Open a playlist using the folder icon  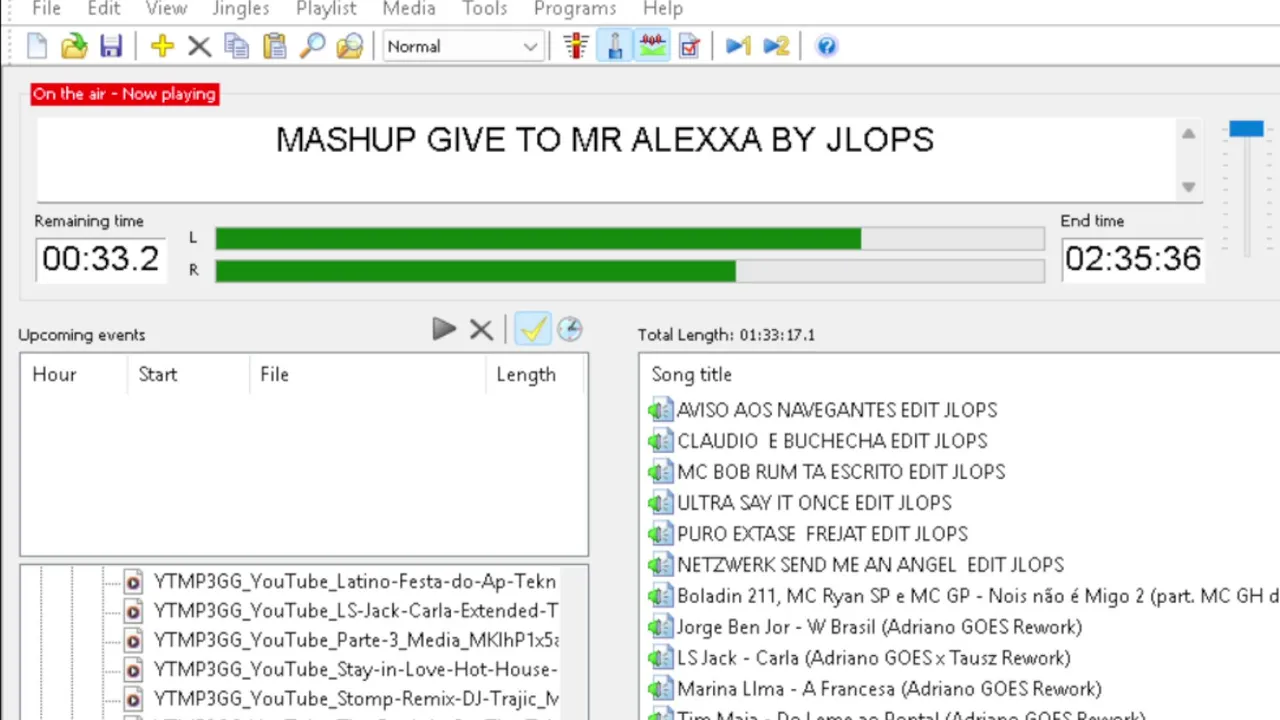click(74, 46)
